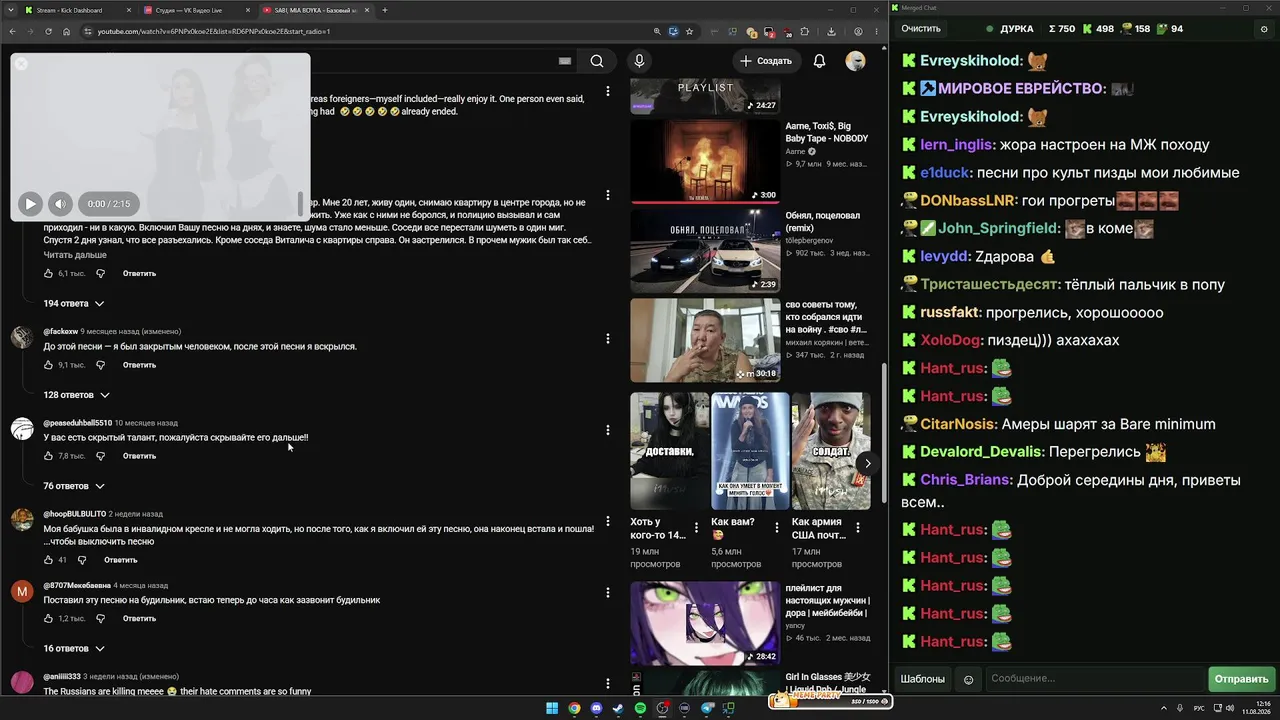Open options menu for @hoopBULBULITO comment
Screen dimensions: 1280x720
607,522
